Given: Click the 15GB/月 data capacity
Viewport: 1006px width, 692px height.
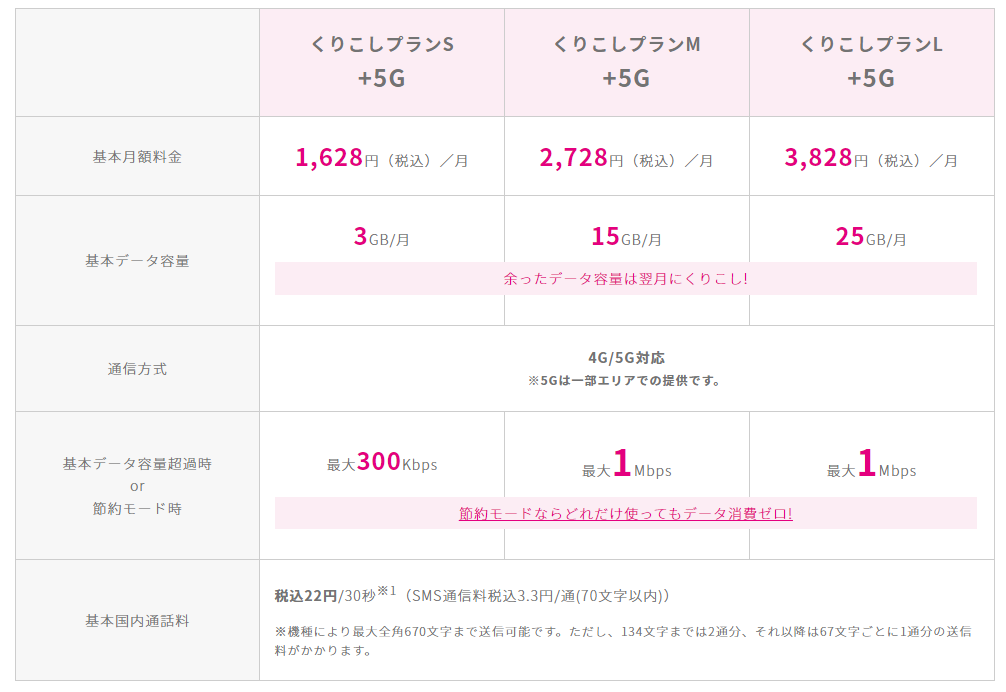Looking at the screenshot, I should click(x=626, y=238).
